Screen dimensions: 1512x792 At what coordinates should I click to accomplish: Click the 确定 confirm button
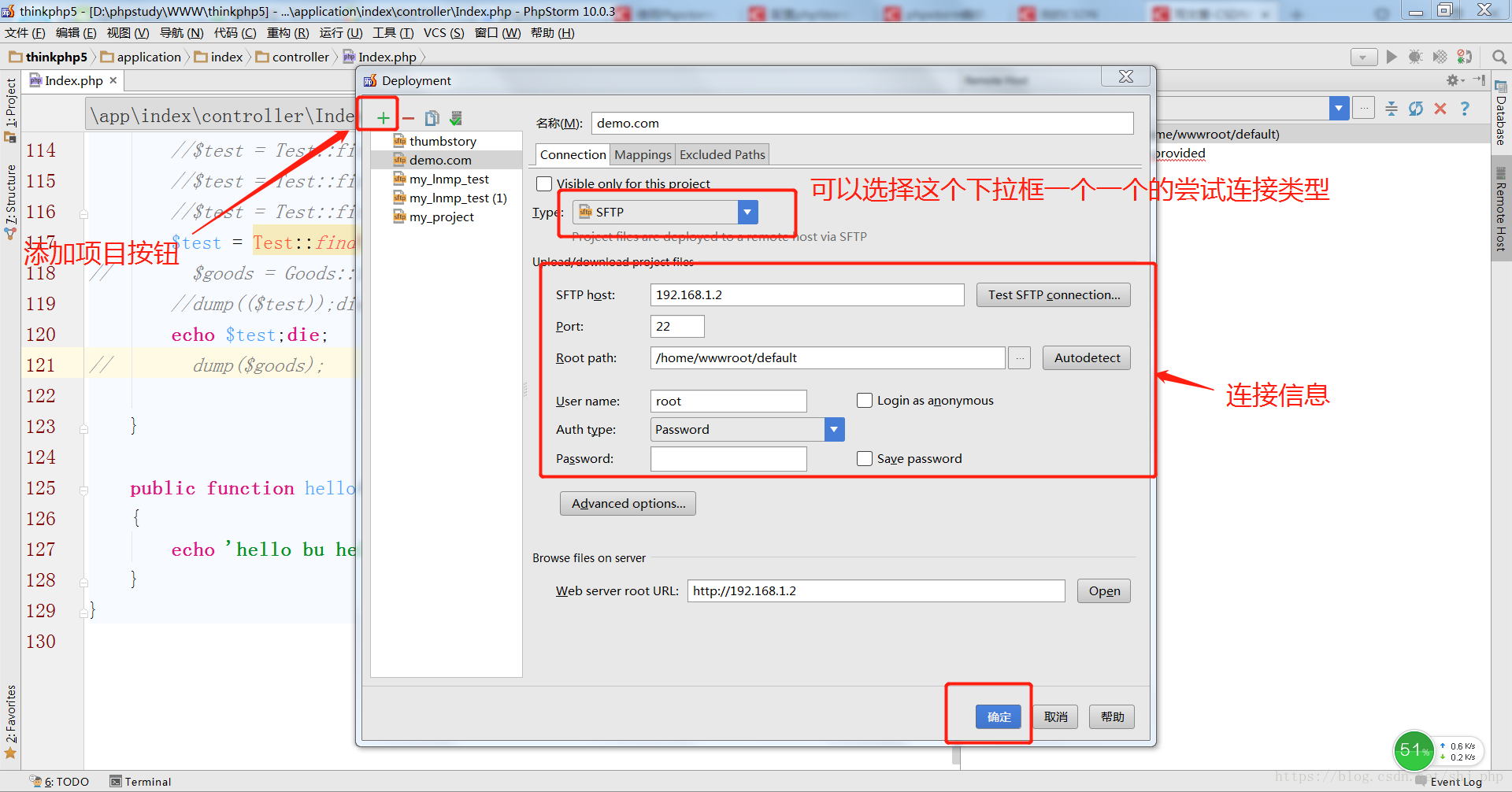click(x=999, y=716)
